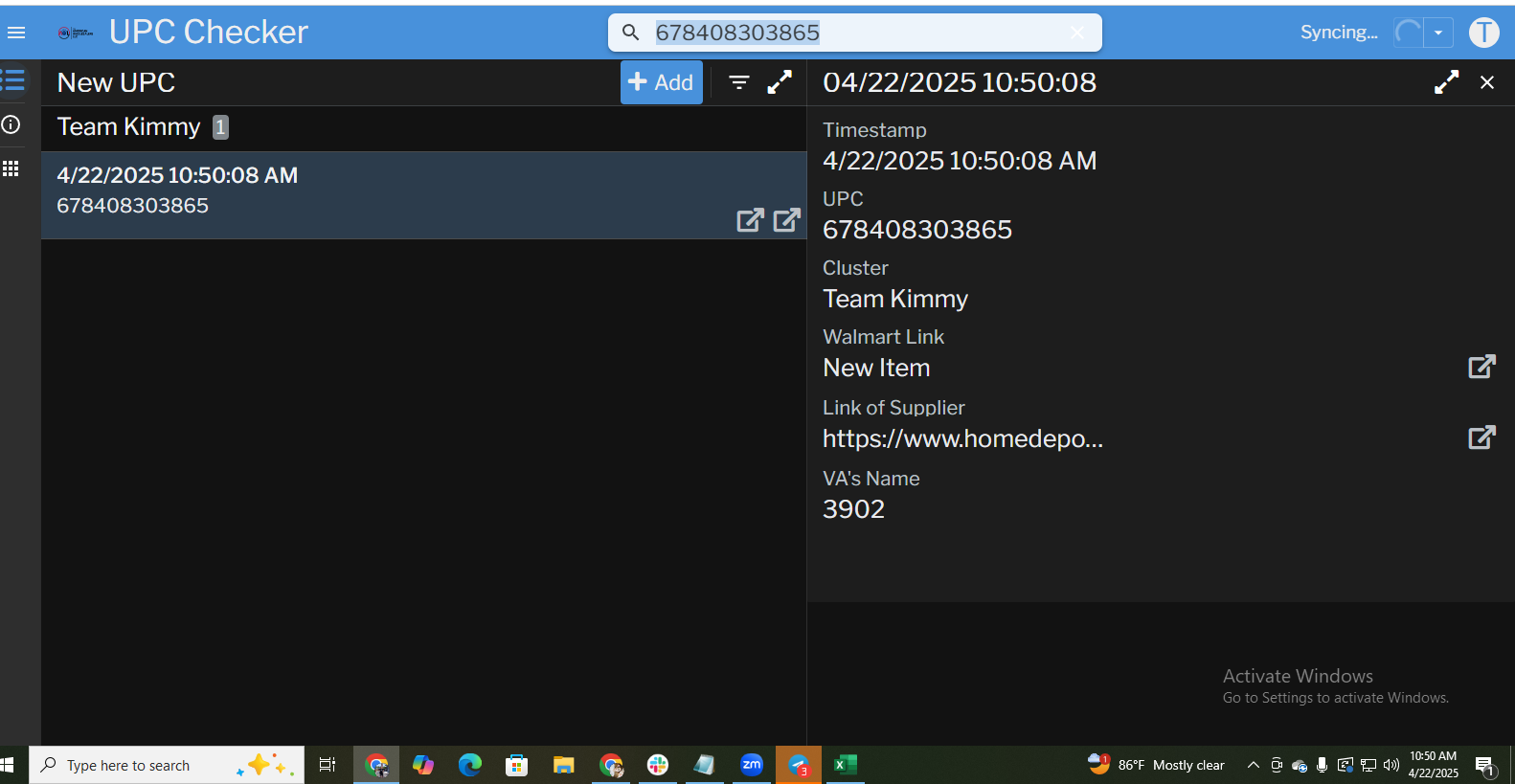Open the hamburger navigation menu
Screen dimensions: 1515x784
pos(16,33)
